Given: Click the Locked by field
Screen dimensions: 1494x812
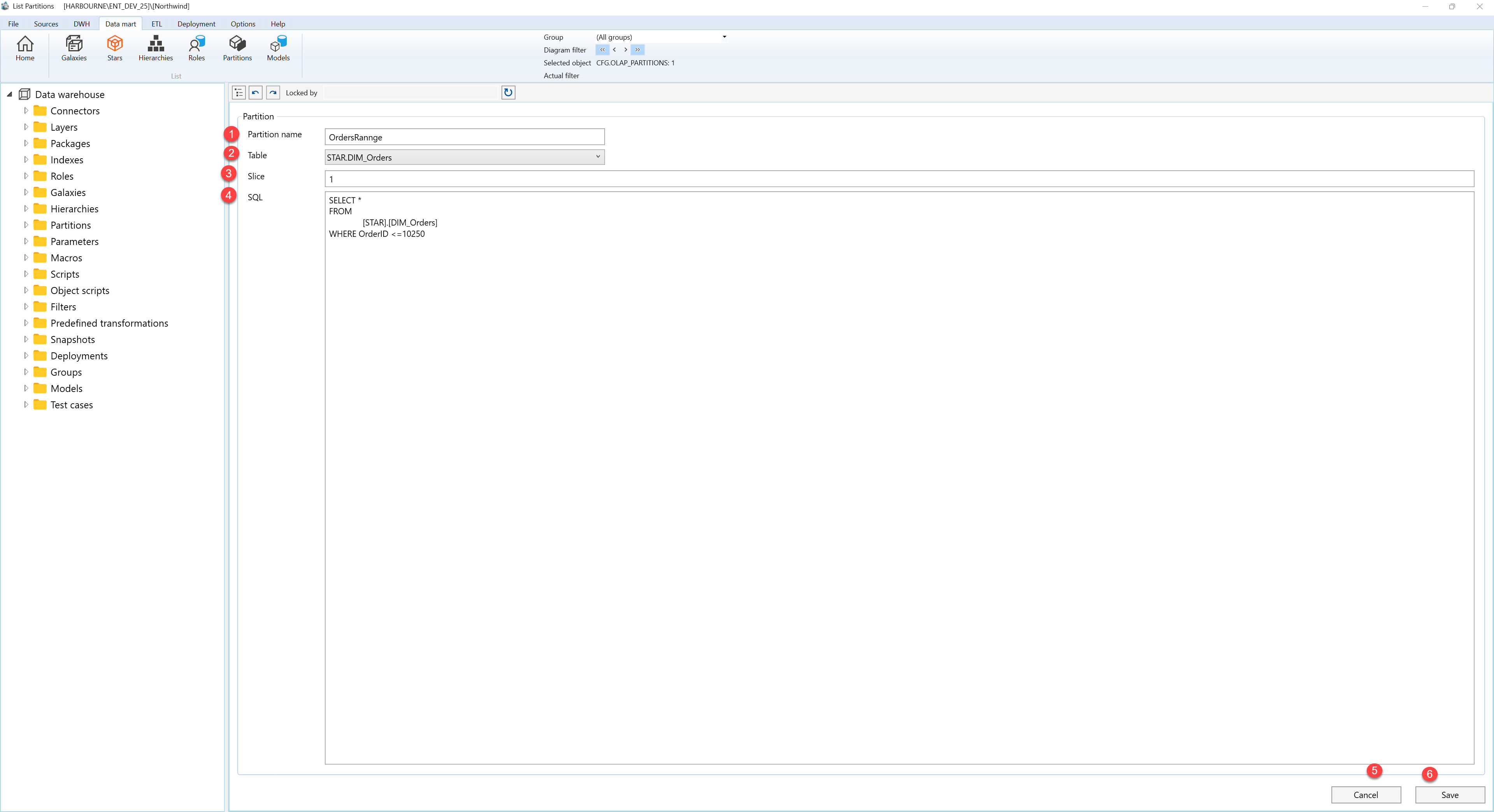Looking at the screenshot, I should click(x=411, y=93).
